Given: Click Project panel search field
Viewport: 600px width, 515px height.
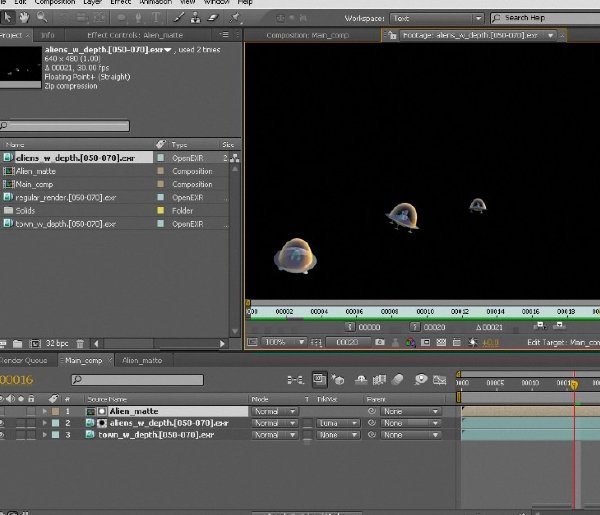Looking at the screenshot, I should [x=65, y=126].
